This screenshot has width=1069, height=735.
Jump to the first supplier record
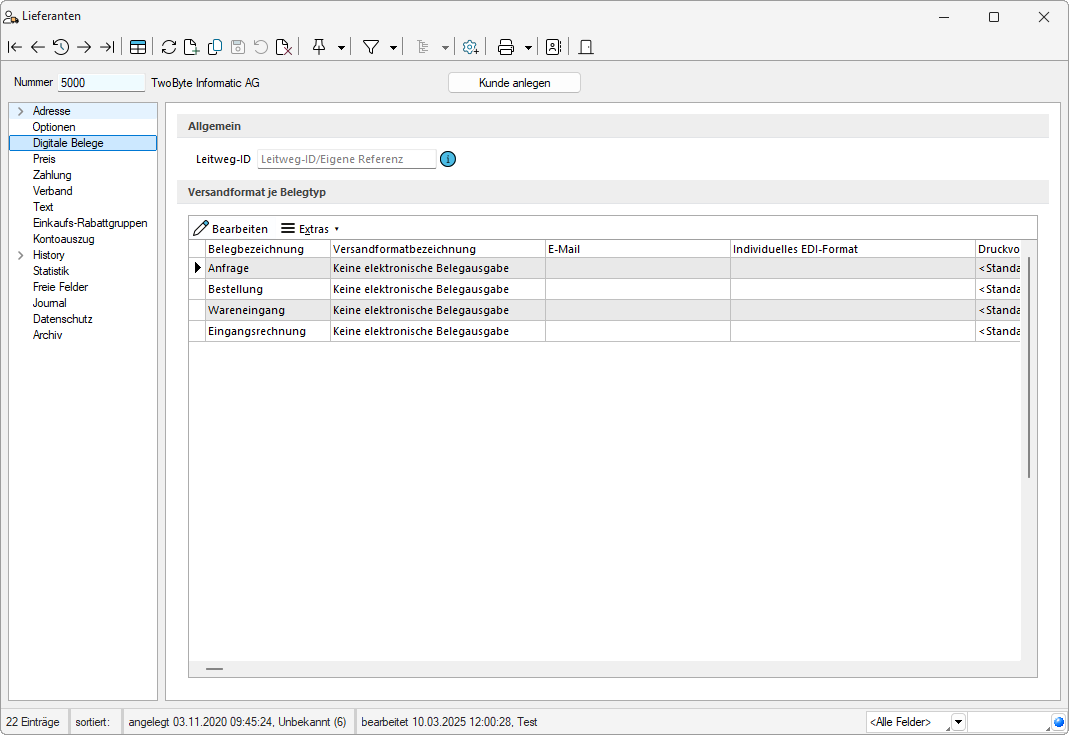point(15,47)
